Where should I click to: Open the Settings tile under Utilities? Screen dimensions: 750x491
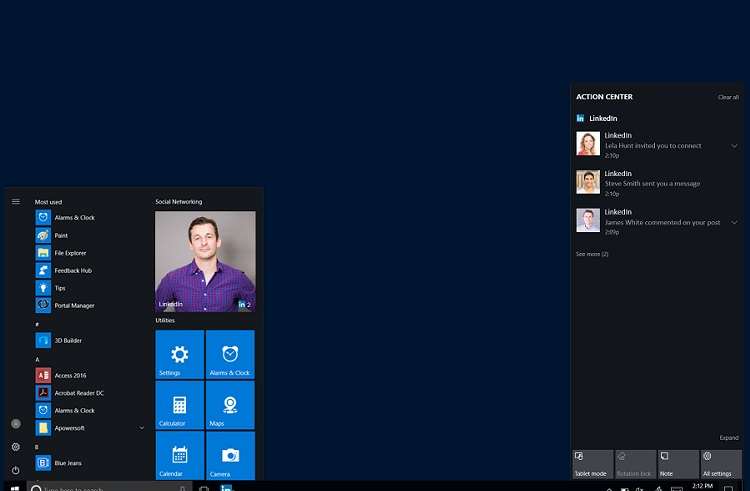point(179,354)
